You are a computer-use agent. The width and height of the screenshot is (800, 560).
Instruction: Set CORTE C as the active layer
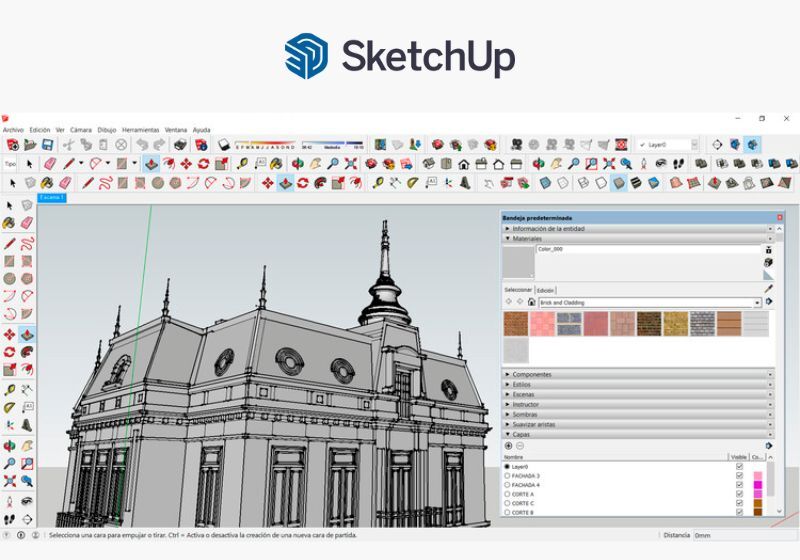tap(507, 503)
